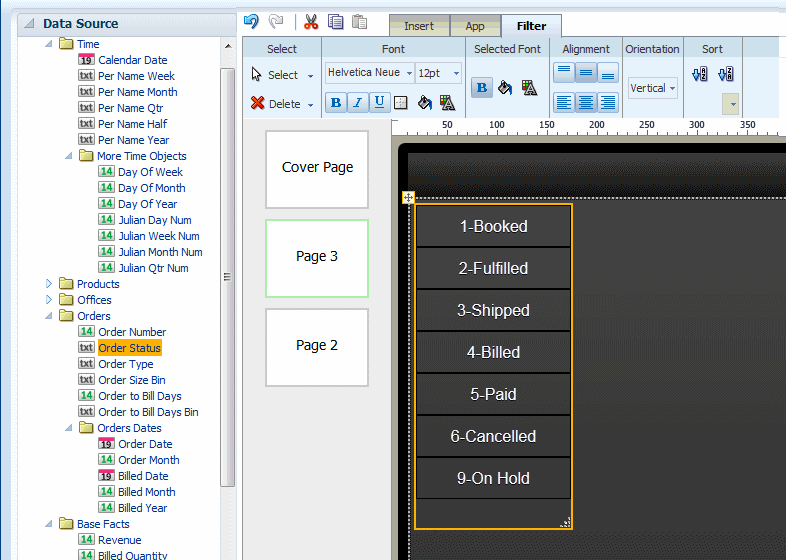Open the Cover Page thumbnail

click(x=317, y=169)
